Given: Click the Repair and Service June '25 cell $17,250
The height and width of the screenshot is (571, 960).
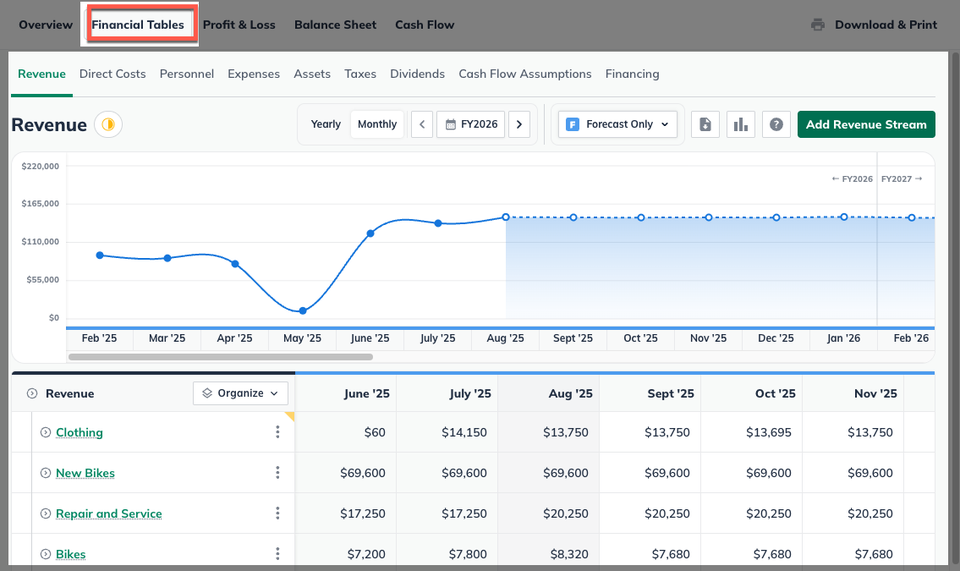Looking at the screenshot, I should click(346, 513).
